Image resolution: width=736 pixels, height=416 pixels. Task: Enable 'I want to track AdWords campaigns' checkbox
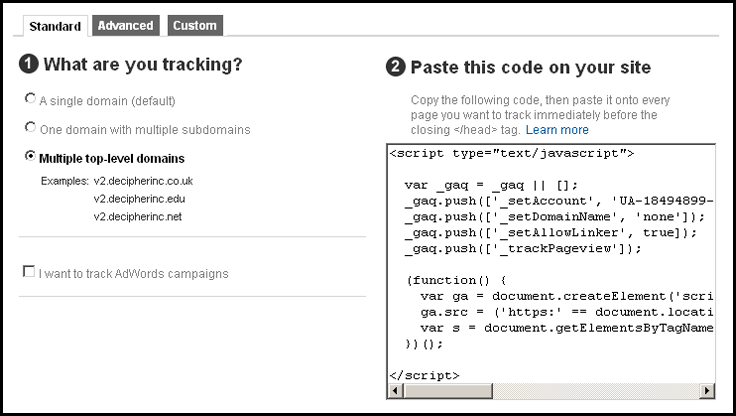point(29,272)
